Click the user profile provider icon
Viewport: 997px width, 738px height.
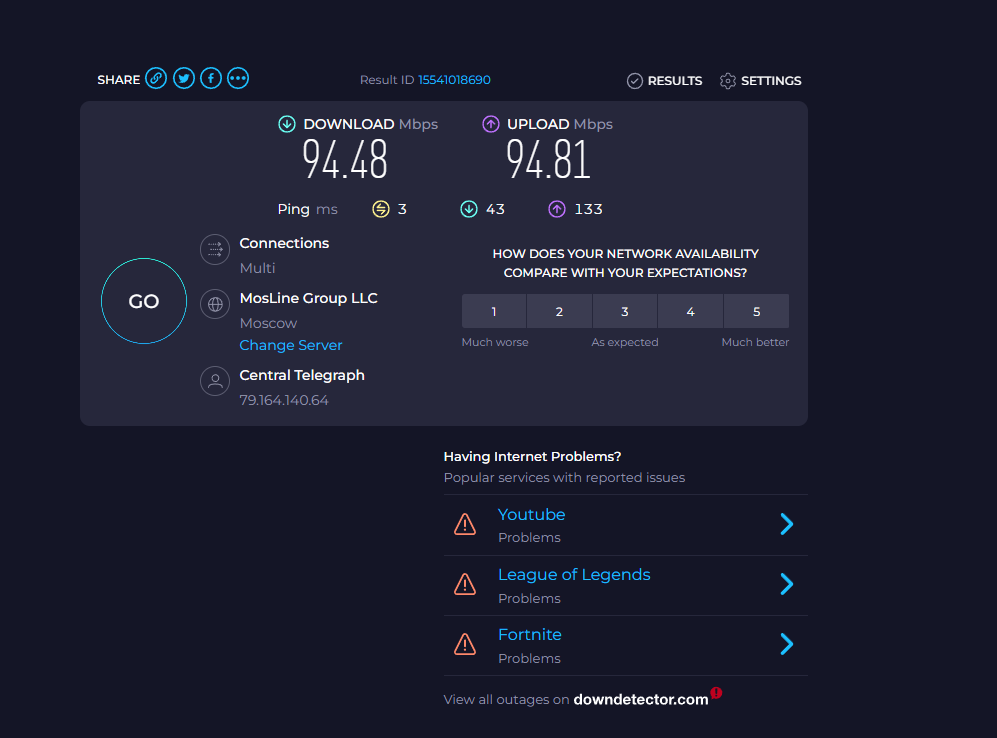[x=215, y=381]
